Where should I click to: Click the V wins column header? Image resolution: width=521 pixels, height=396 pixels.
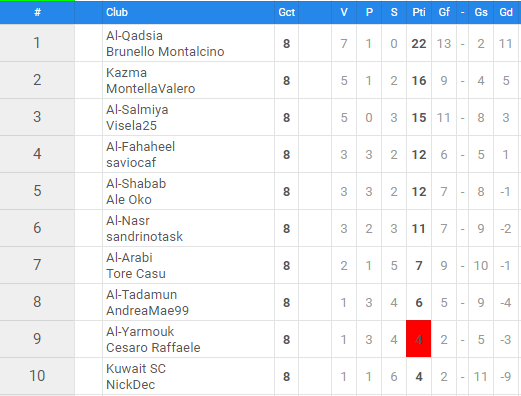[x=344, y=12]
